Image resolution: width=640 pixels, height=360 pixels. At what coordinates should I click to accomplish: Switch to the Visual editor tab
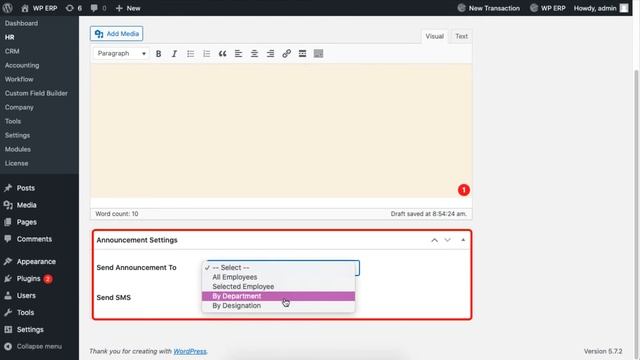tap(434, 36)
